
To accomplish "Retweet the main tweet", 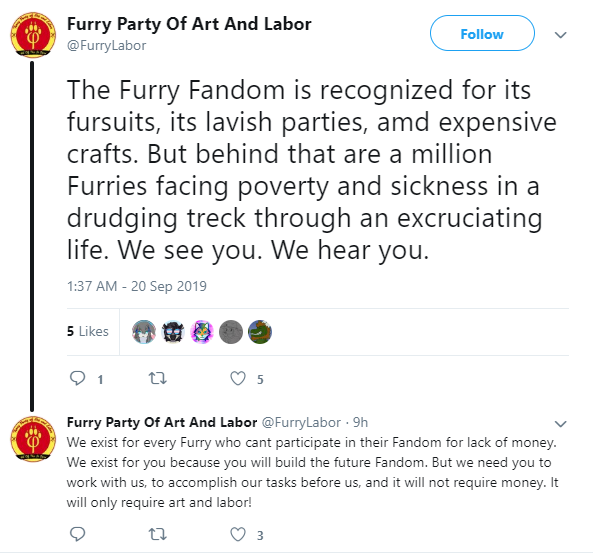I will (x=157, y=378).
